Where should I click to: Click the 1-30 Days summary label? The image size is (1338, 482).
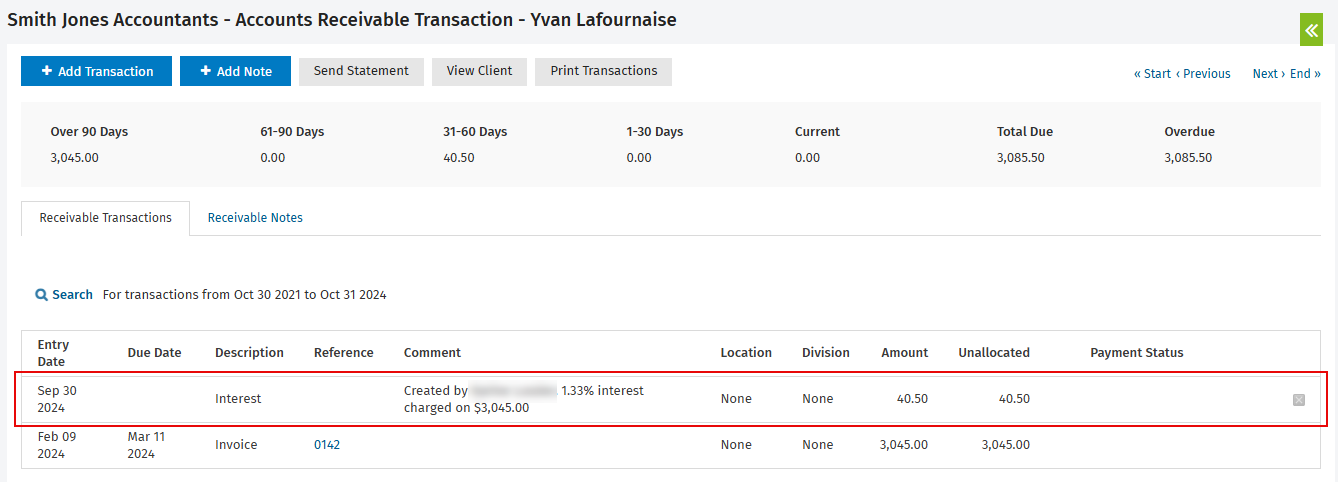[655, 132]
